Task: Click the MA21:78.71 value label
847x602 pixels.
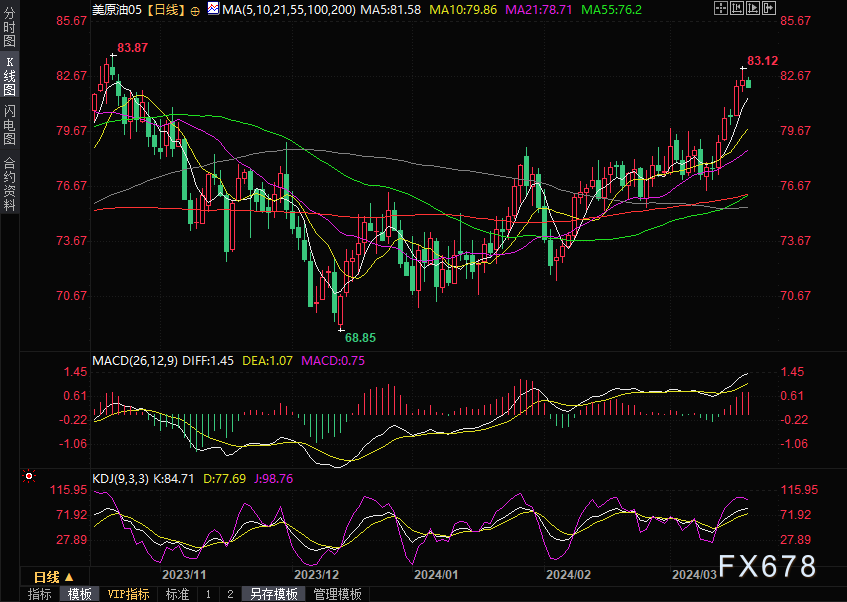Action: coord(539,10)
